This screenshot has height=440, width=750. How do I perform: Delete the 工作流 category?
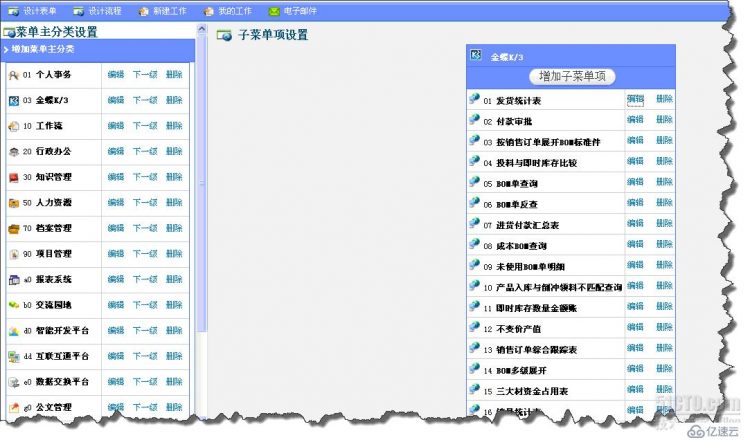click(174, 126)
